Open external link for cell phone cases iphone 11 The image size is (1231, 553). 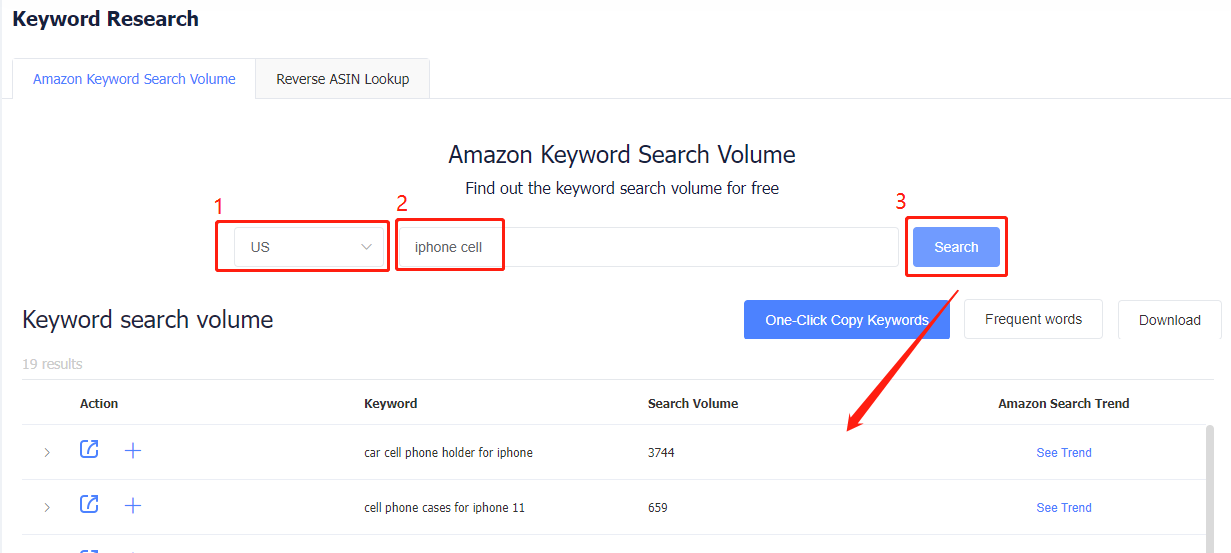89,505
